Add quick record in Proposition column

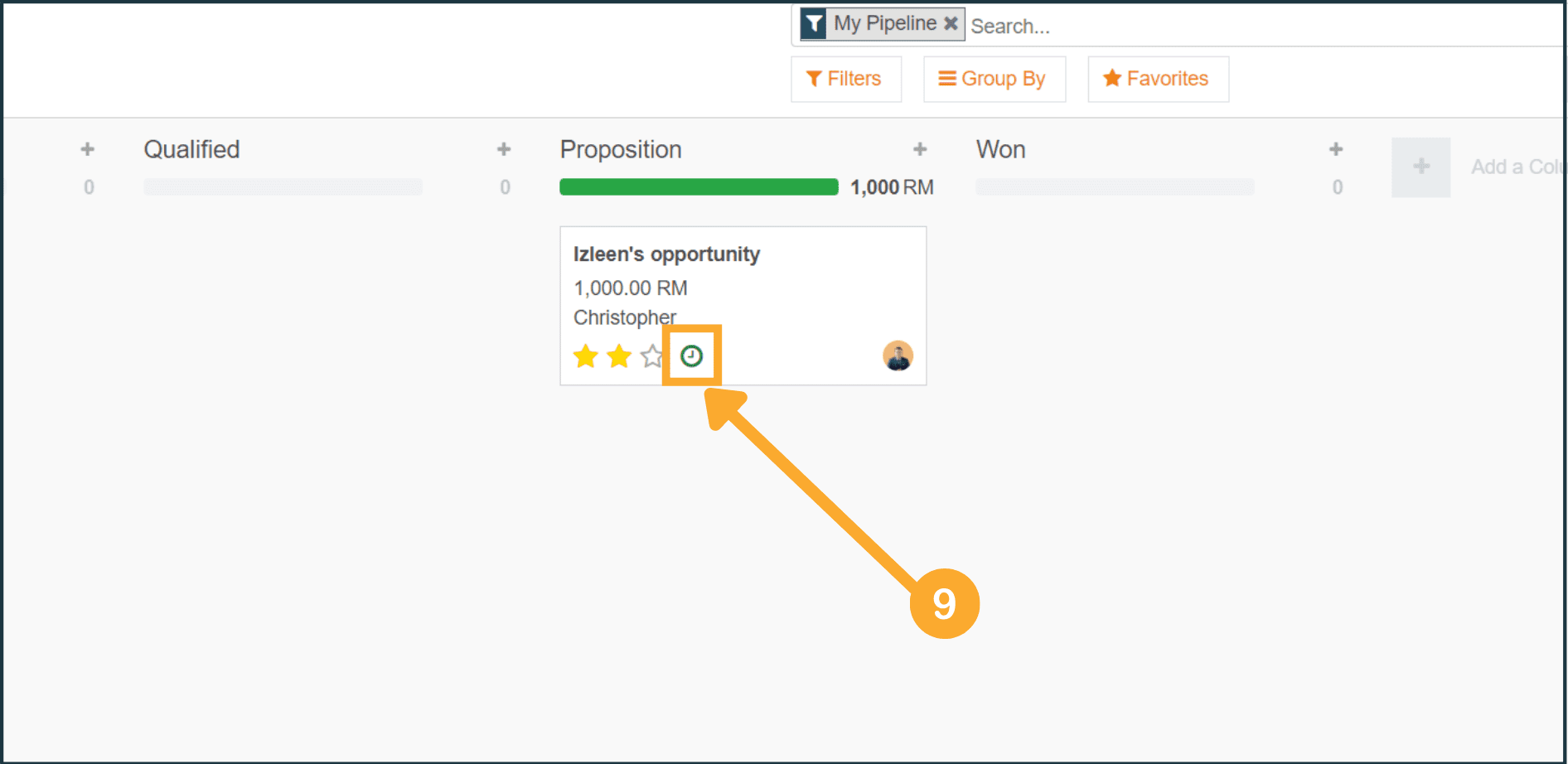(x=920, y=149)
